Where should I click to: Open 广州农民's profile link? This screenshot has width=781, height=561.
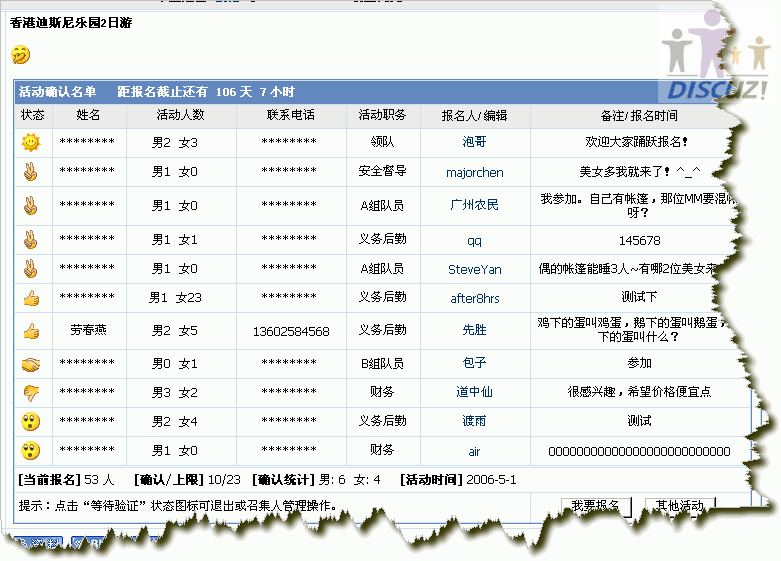click(x=474, y=205)
